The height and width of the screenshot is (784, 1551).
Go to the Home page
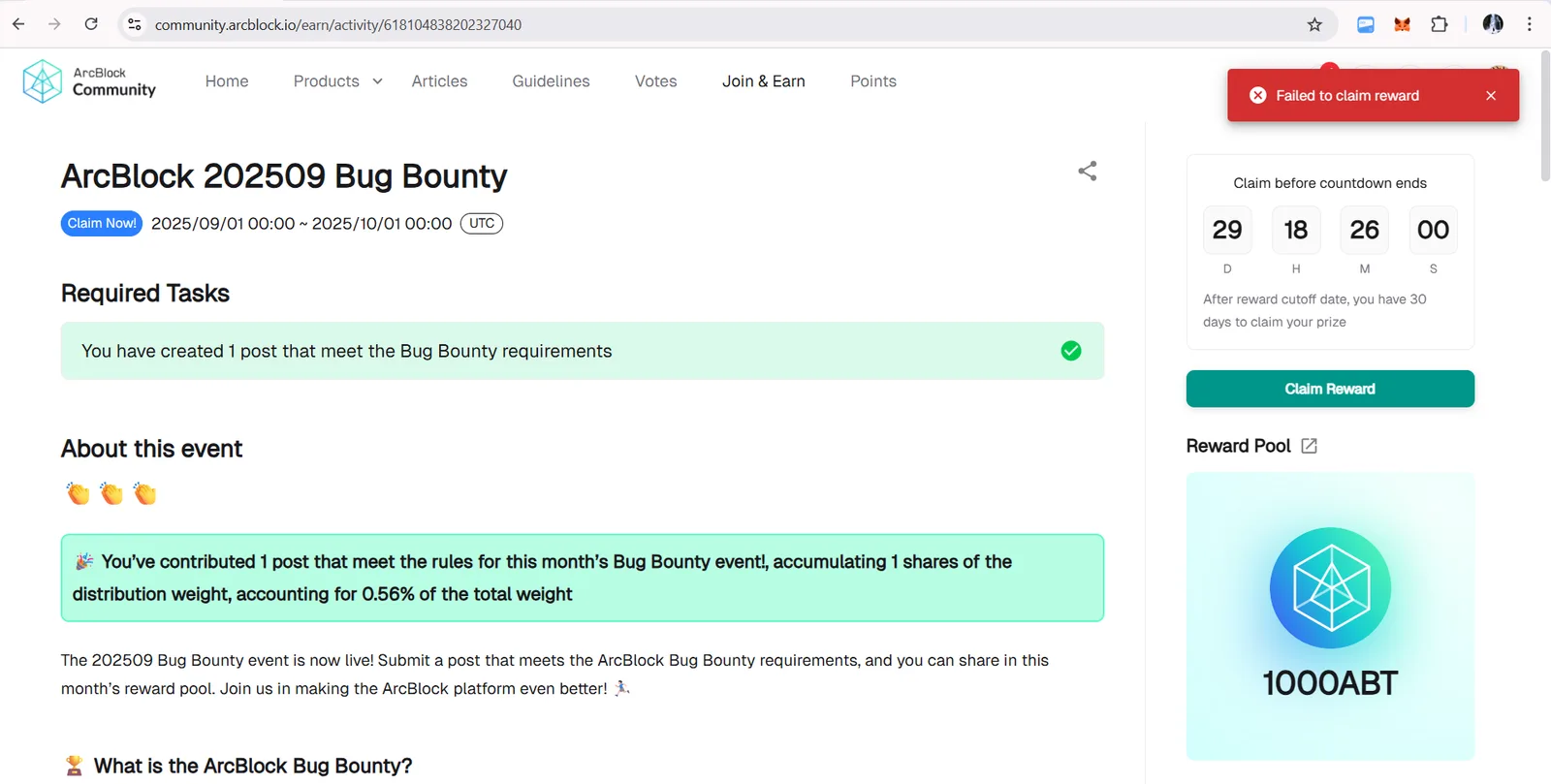227,81
